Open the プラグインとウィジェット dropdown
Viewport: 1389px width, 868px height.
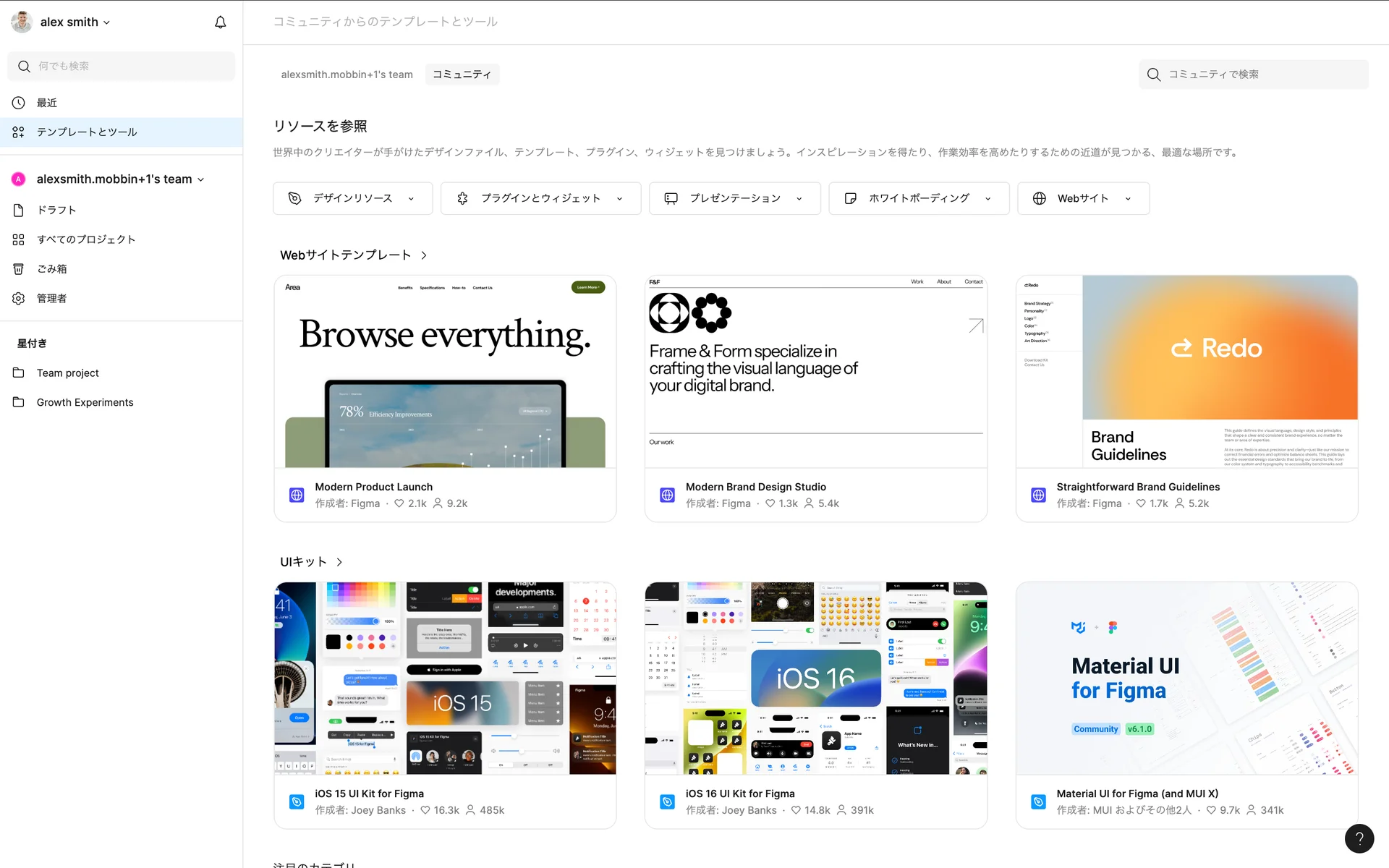point(540,198)
